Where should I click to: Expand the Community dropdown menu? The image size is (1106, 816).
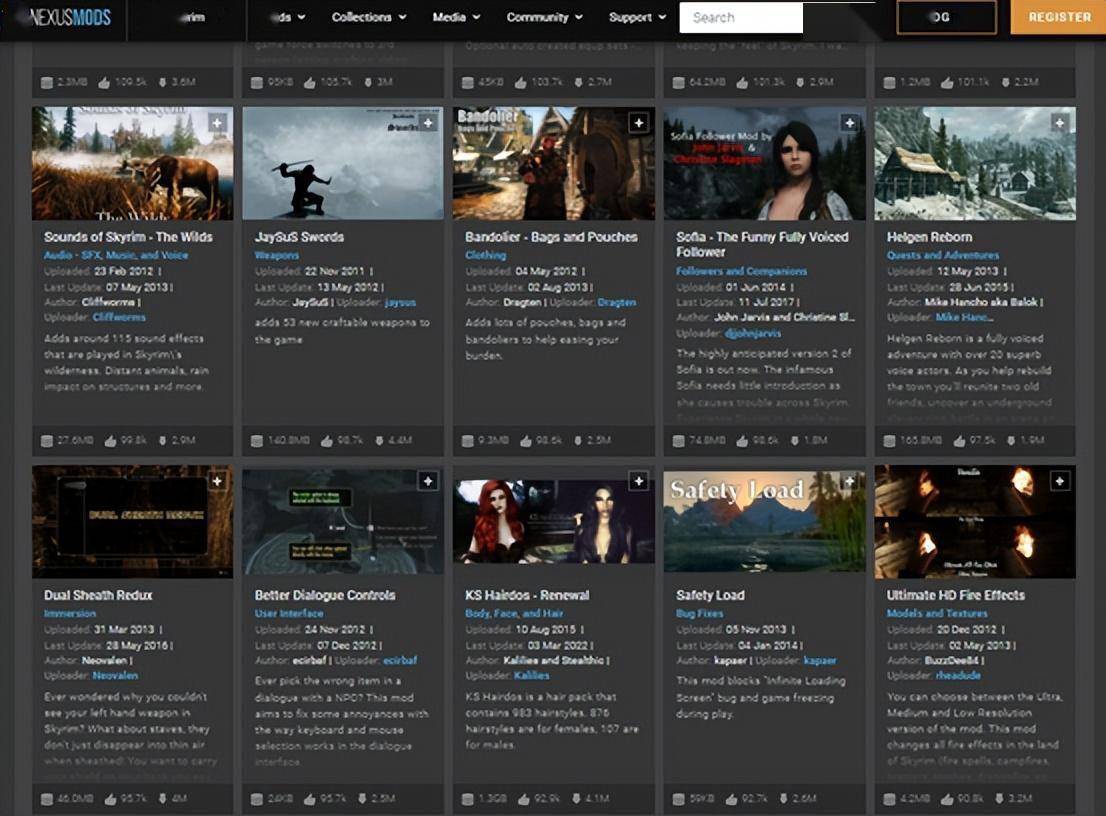coord(544,18)
